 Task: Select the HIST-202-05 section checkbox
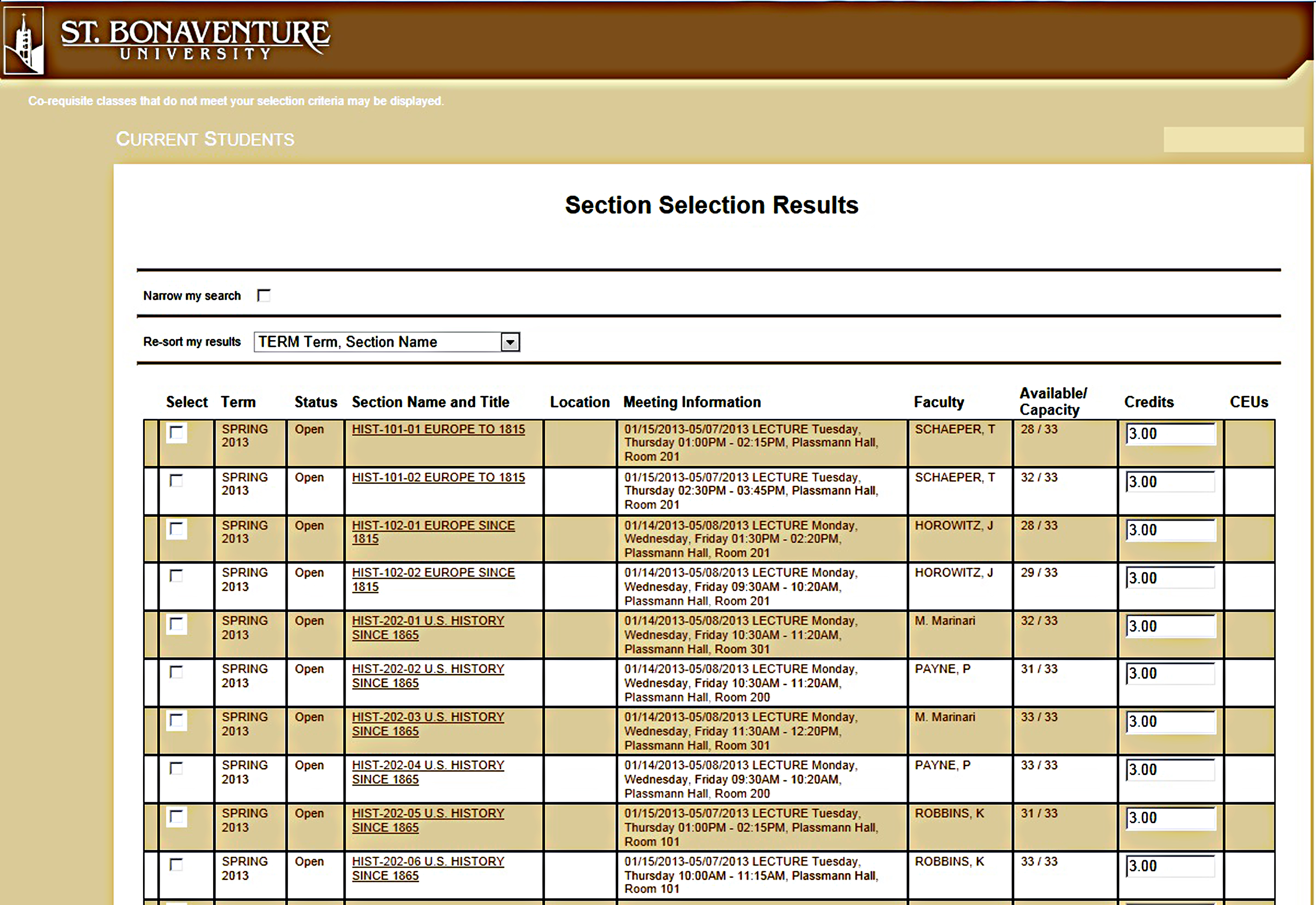tap(176, 817)
